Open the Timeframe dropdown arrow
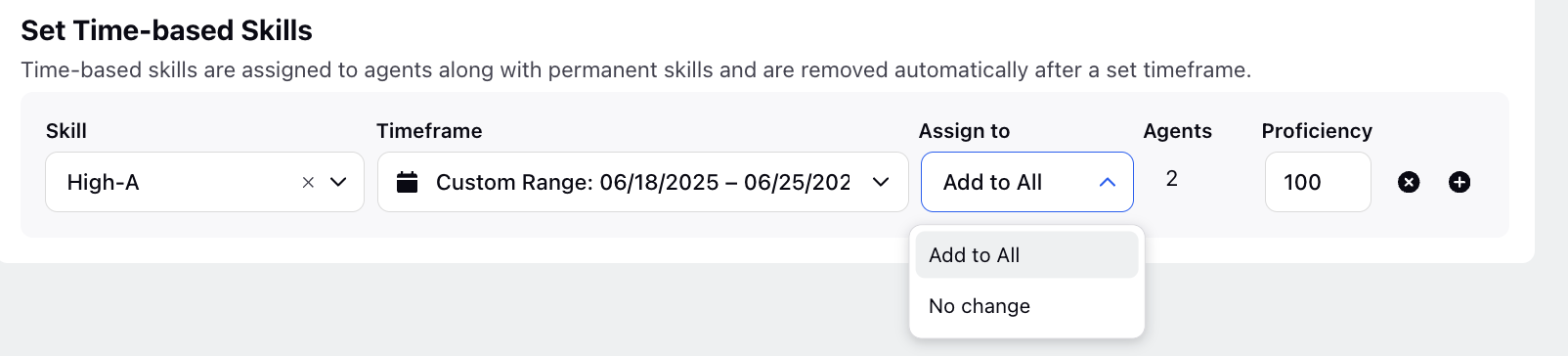Screen dimensions: 1568x356 pos(881,182)
